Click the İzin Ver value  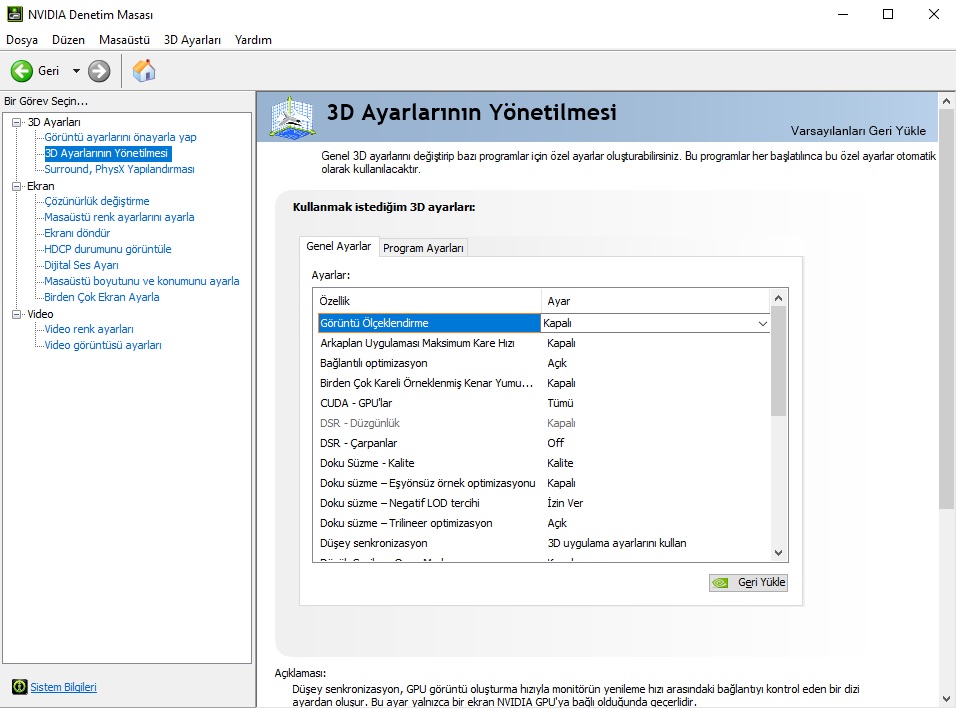click(x=565, y=504)
